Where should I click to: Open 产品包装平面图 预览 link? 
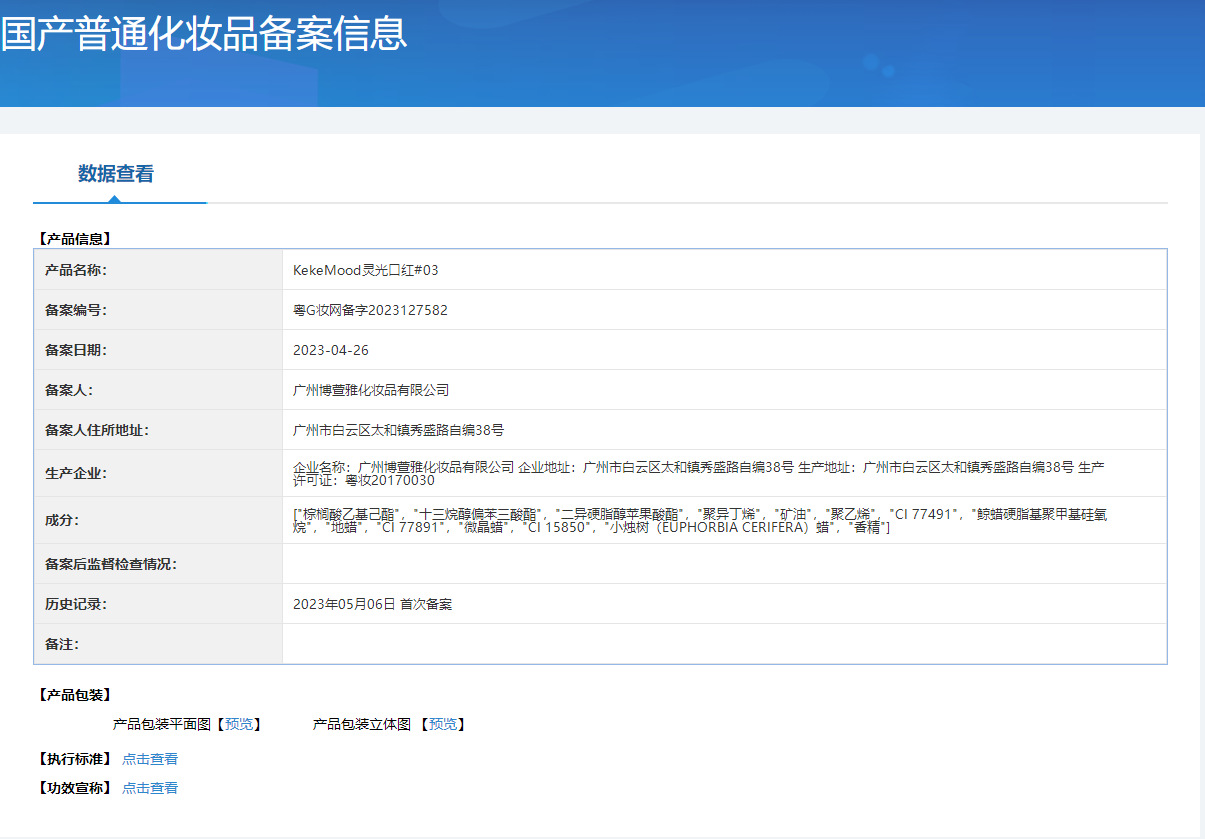click(x=239, y=724)
